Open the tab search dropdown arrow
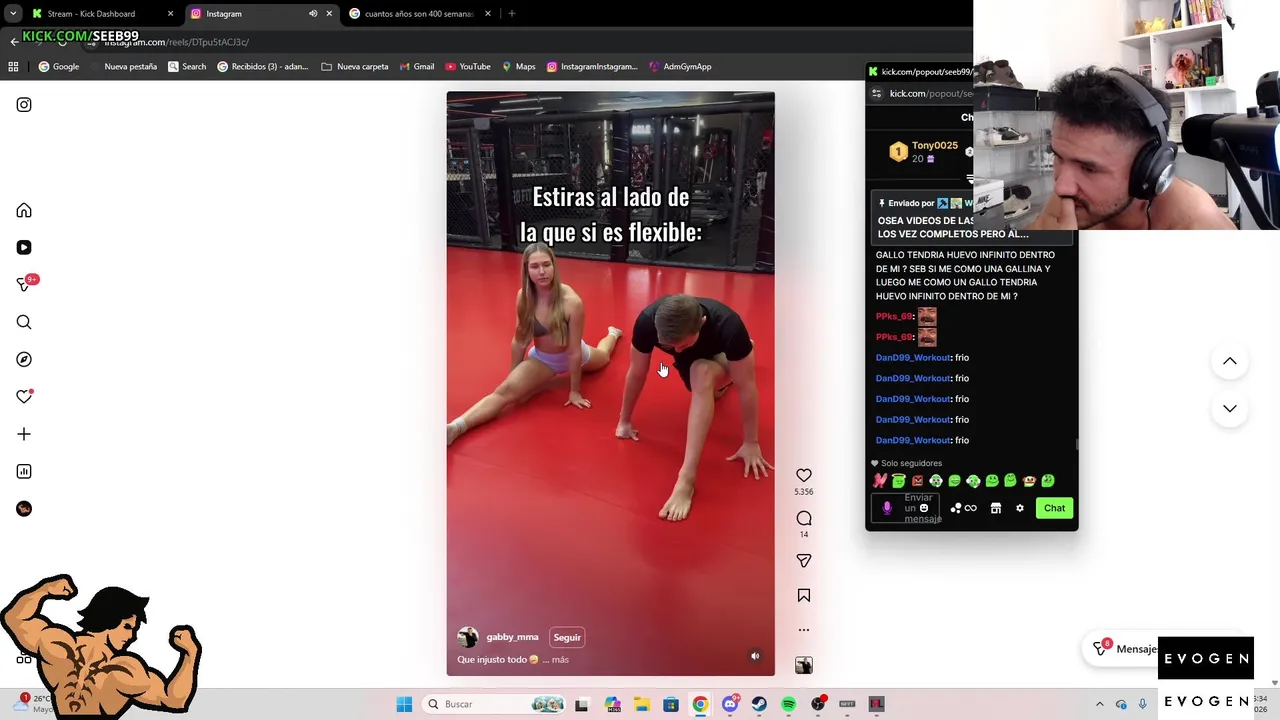The height and width of the screenshot is (720, 1280). [x=13, y=14]
